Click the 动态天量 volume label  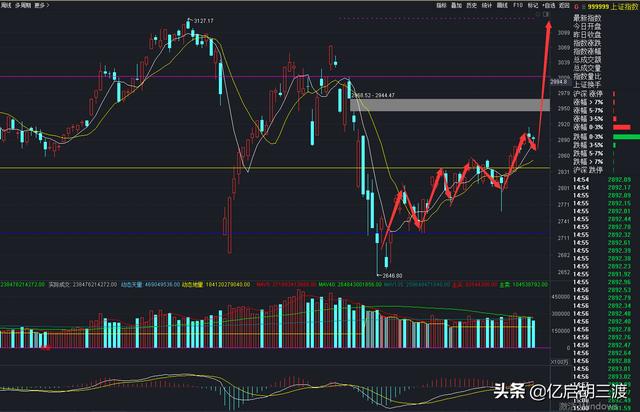click(131, 284)
